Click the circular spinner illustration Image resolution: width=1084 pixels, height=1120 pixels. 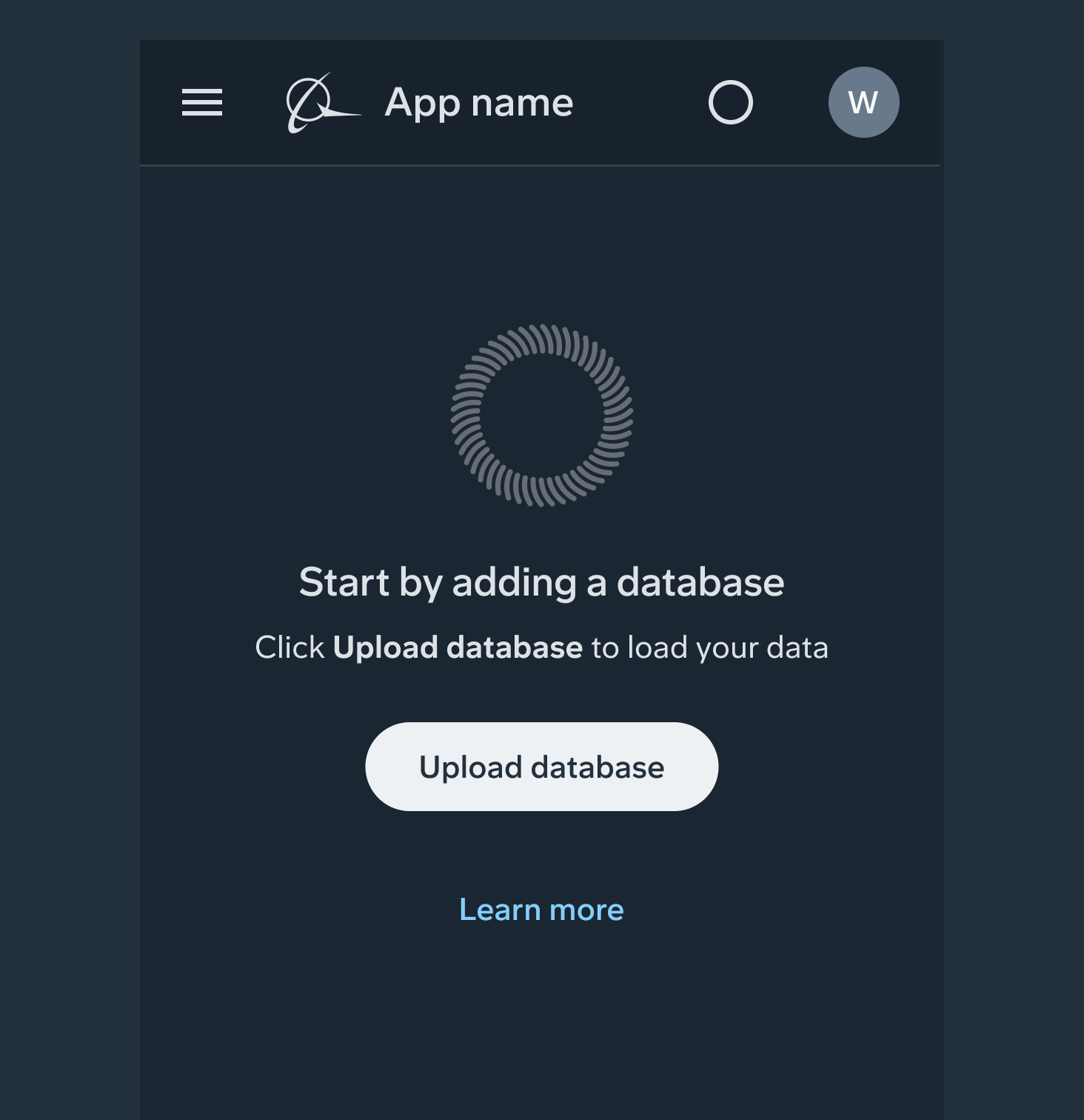pyautogui.click(x=542, y=416)
